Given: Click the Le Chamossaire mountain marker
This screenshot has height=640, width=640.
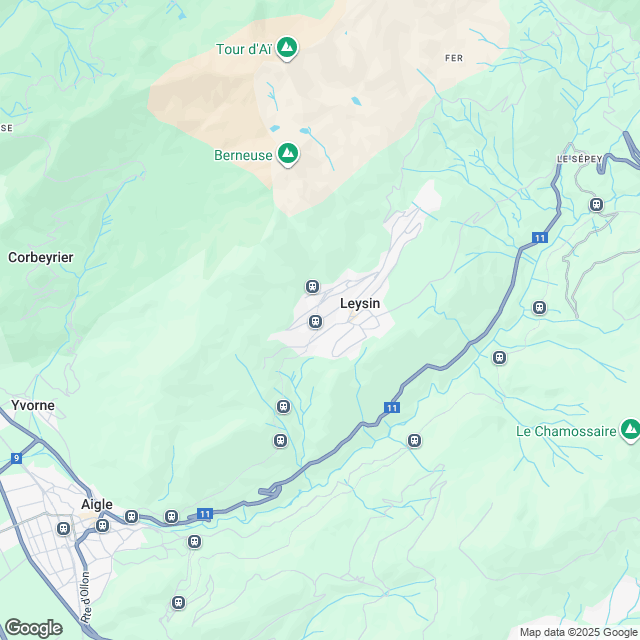Looking at the screenshot, I should 631,429.
